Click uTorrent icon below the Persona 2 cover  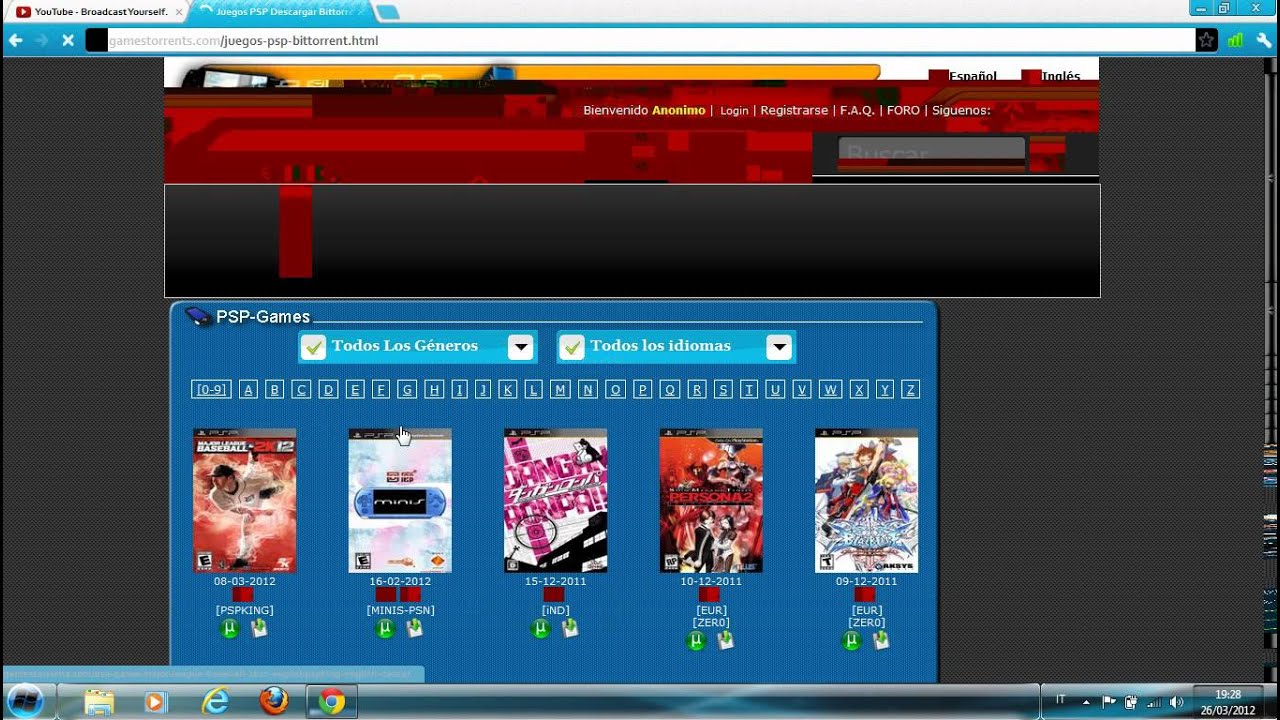pos(697,640)
